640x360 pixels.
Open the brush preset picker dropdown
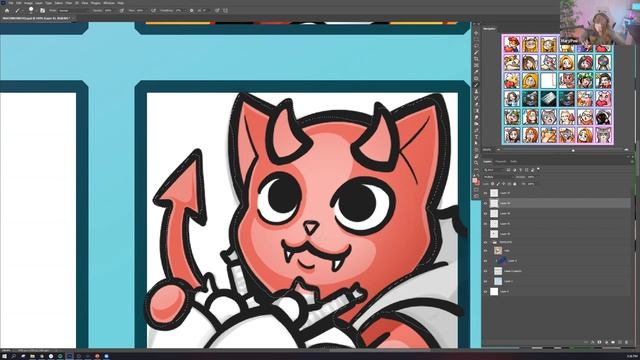point(32,10)
